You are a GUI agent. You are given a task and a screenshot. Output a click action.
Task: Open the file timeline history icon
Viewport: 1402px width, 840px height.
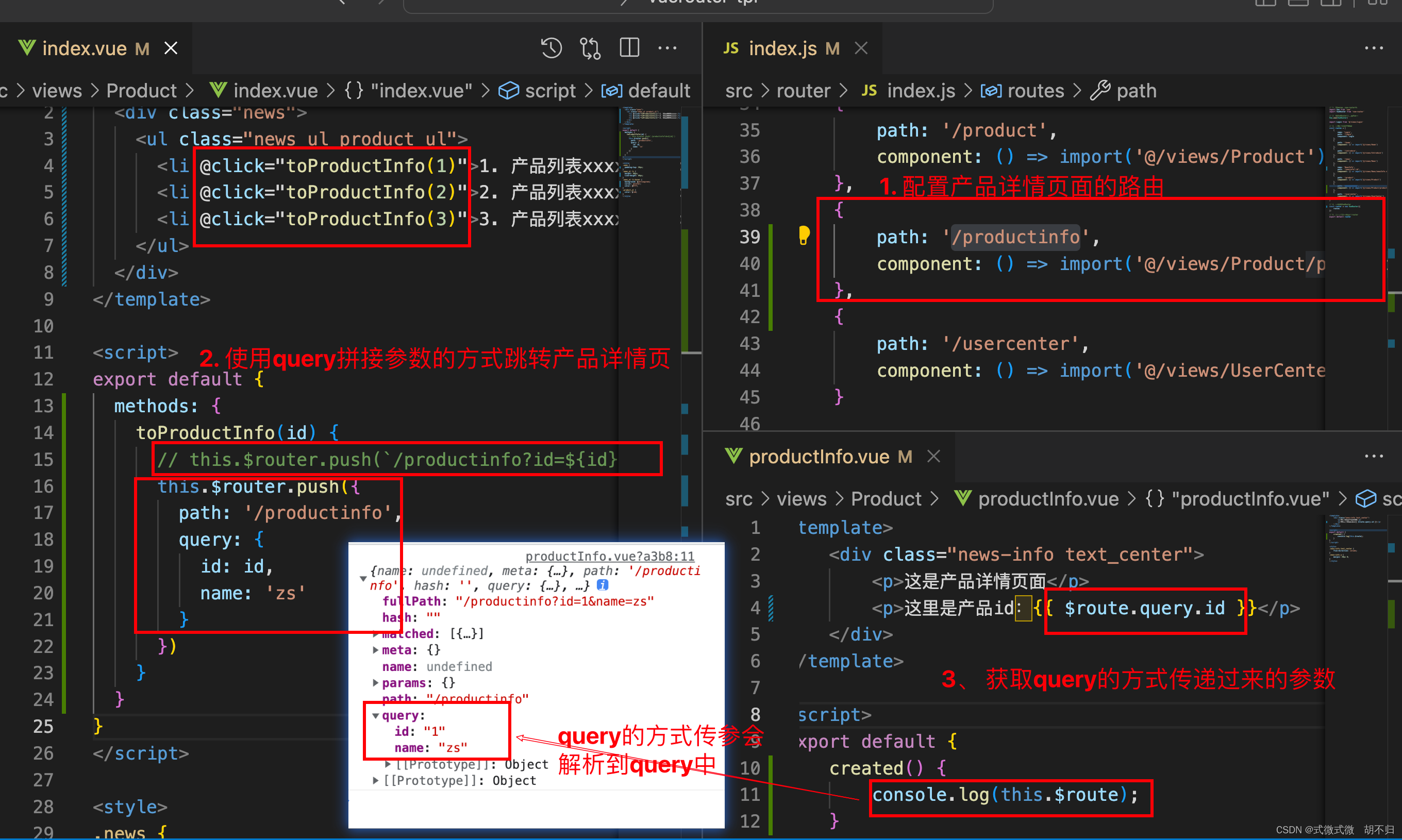coord(550,48)
